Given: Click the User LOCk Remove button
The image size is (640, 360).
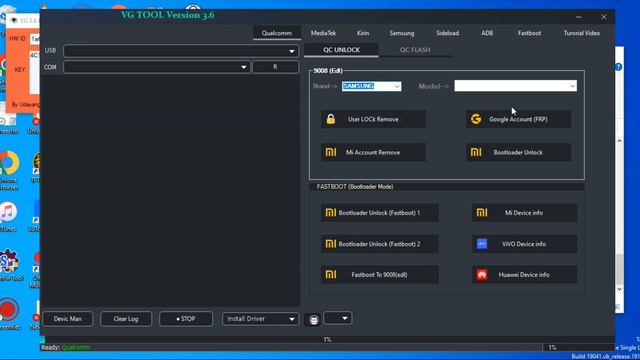Looking at the screenshot, I should (373, 119).
